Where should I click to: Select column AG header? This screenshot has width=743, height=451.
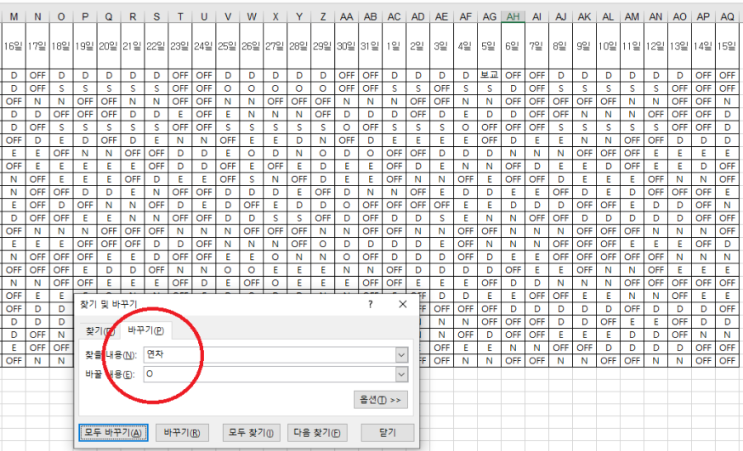pyautogui.click(x=489, y=17)
